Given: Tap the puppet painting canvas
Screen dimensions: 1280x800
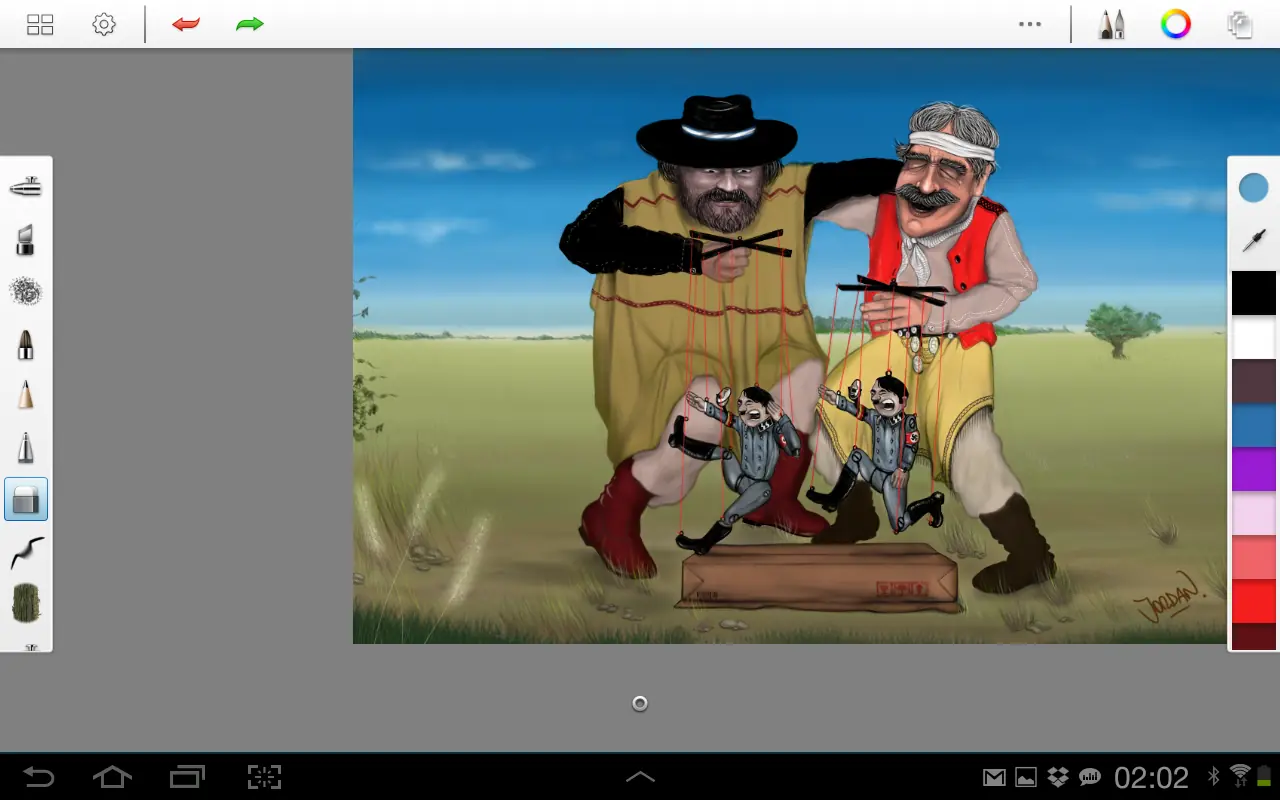Looking at the screenshot, I should coord(790,346).
